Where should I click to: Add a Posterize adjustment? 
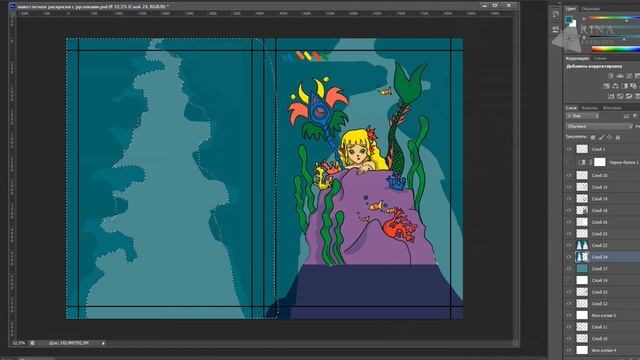pyautogui.click(x=620, y=96)
